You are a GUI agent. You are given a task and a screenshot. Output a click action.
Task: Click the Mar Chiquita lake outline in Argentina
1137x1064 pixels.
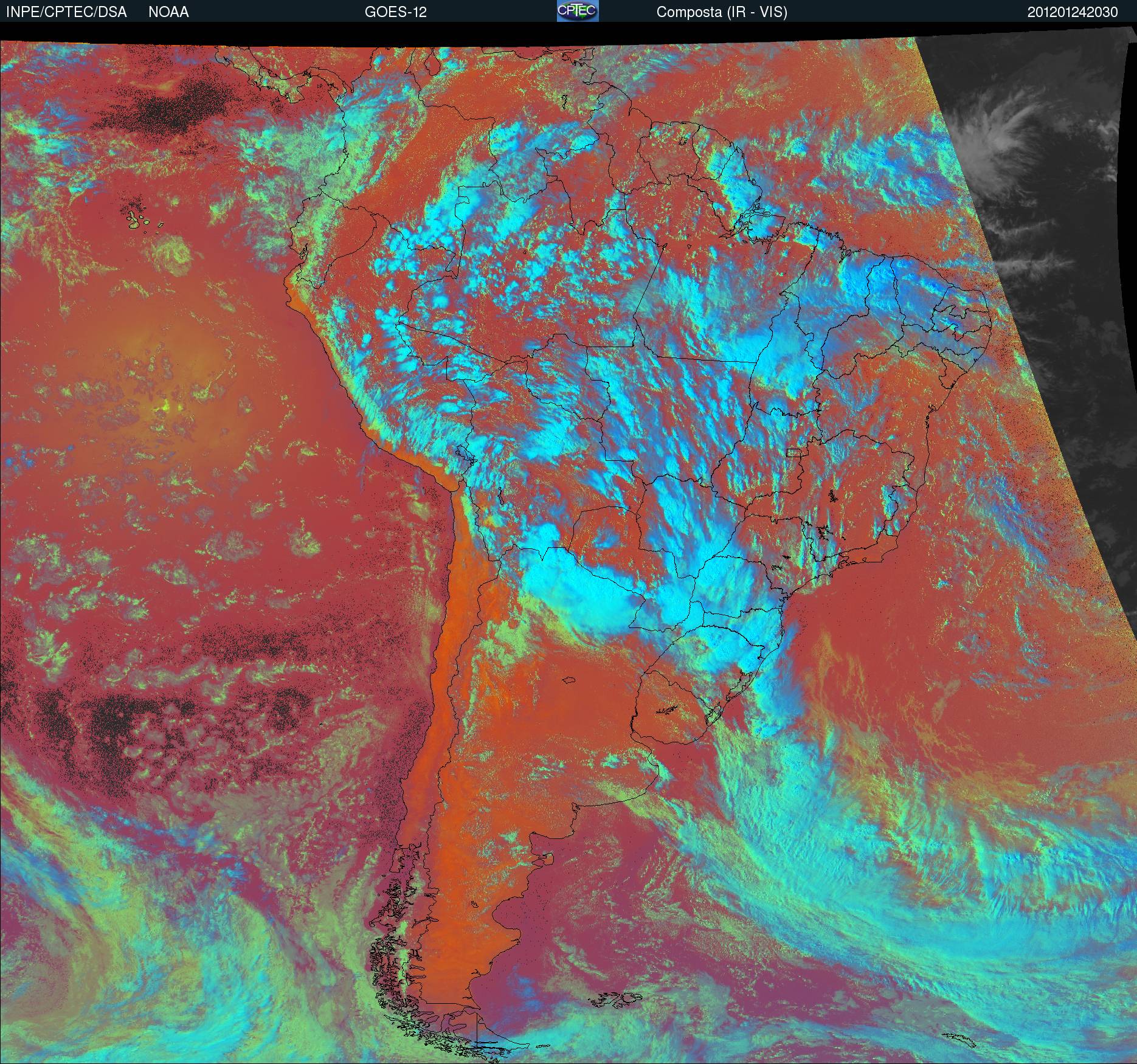[x=569, y=681]
